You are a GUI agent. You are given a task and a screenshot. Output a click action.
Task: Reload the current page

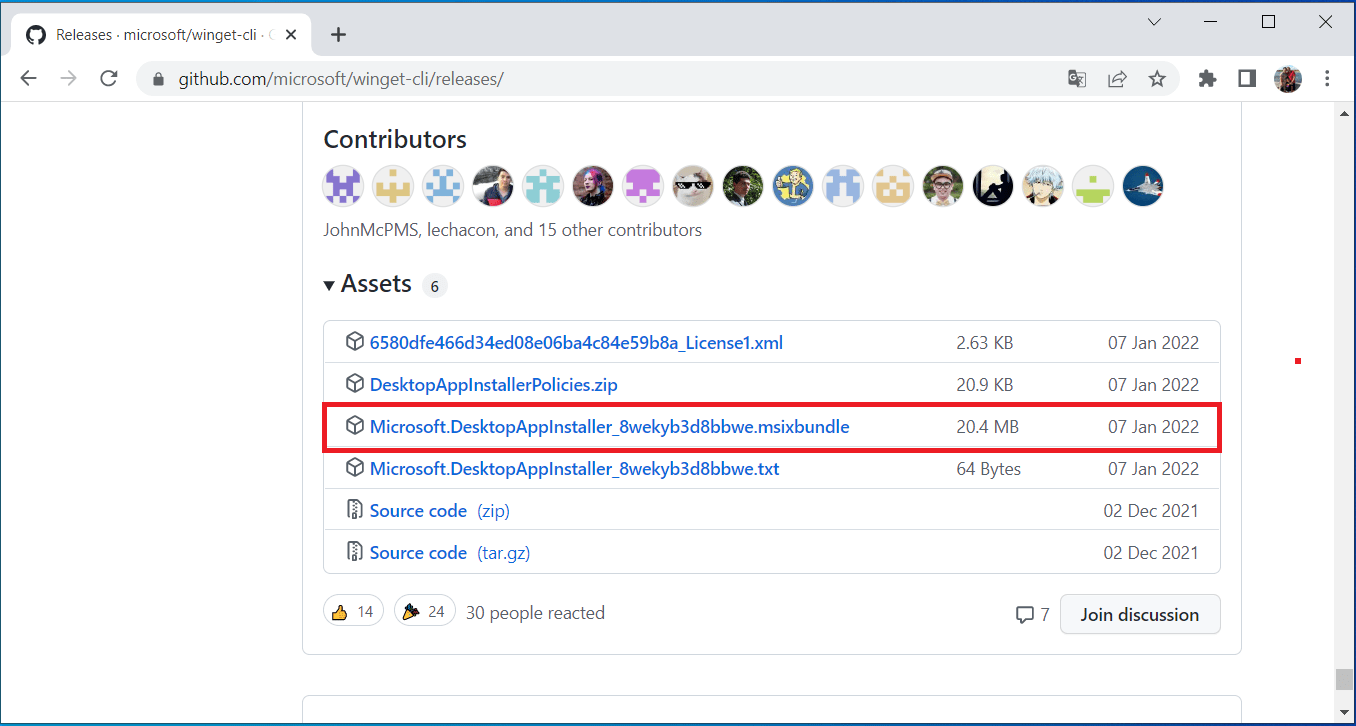coord(109,78)
